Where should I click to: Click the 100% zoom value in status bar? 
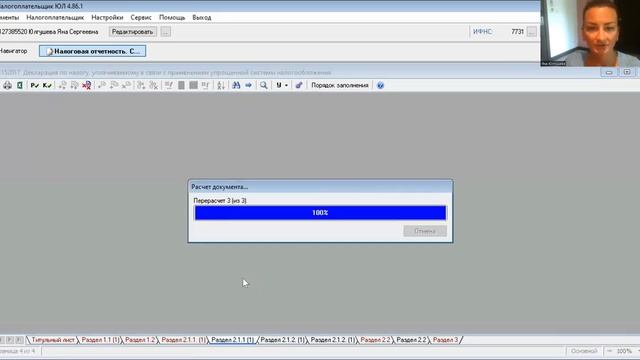point(624,351)
